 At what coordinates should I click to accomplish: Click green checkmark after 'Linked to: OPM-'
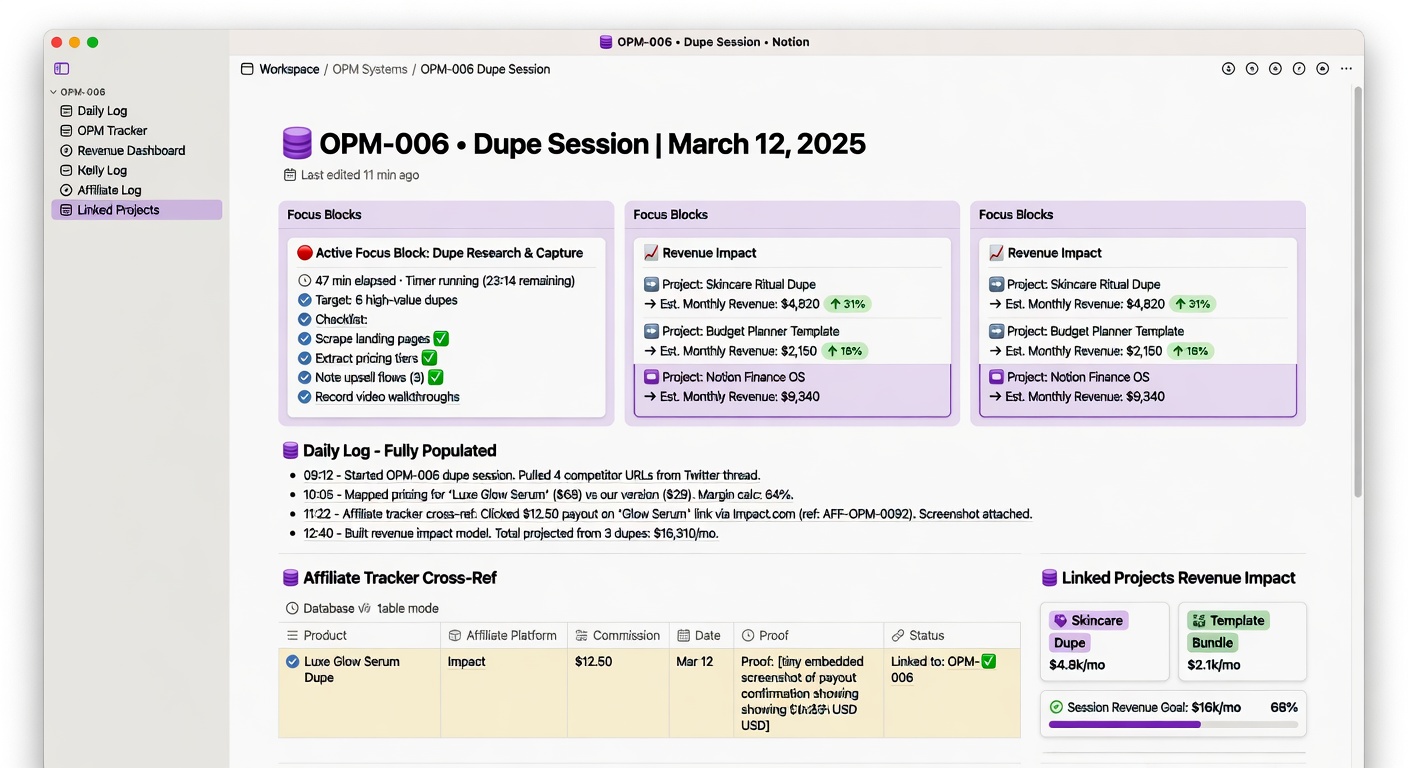[x=988, y=661]
